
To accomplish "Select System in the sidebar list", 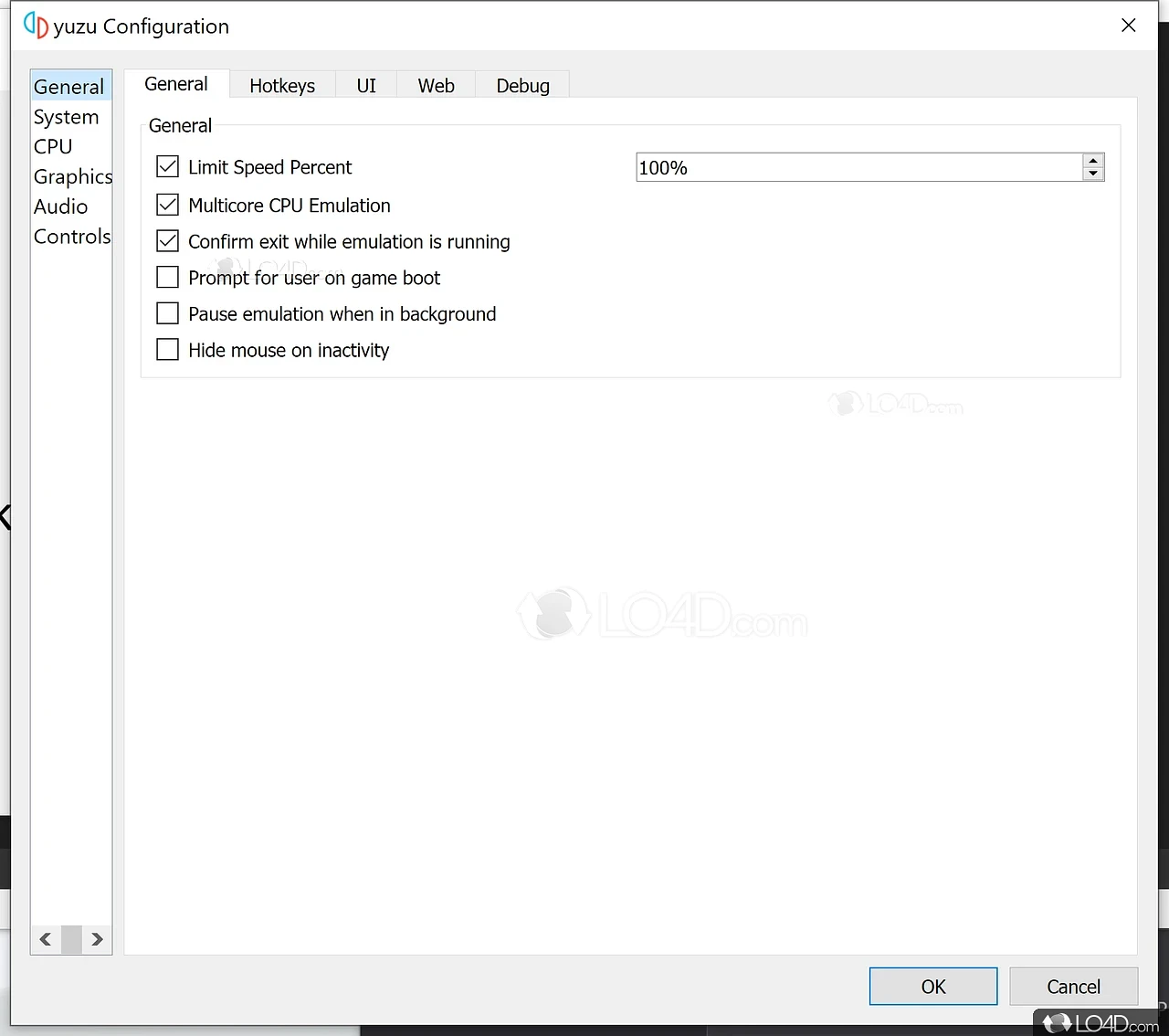I will click(x=70, y=117).
